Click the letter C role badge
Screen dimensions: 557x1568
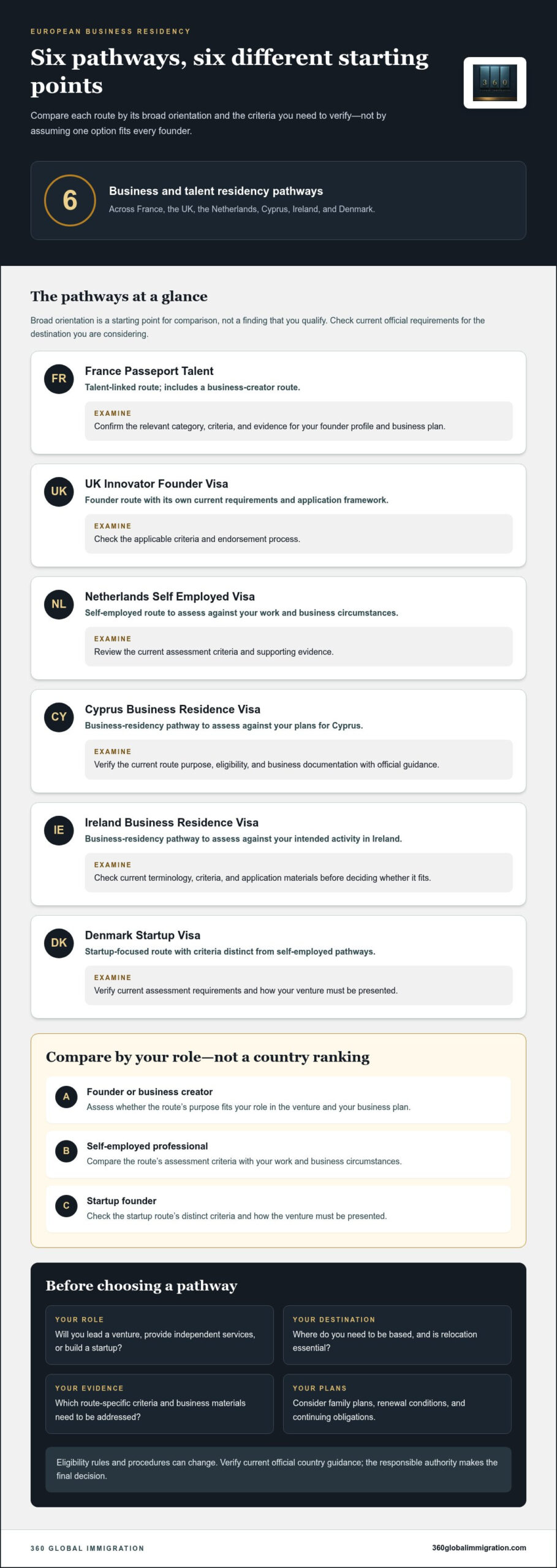pos(66,1205)
